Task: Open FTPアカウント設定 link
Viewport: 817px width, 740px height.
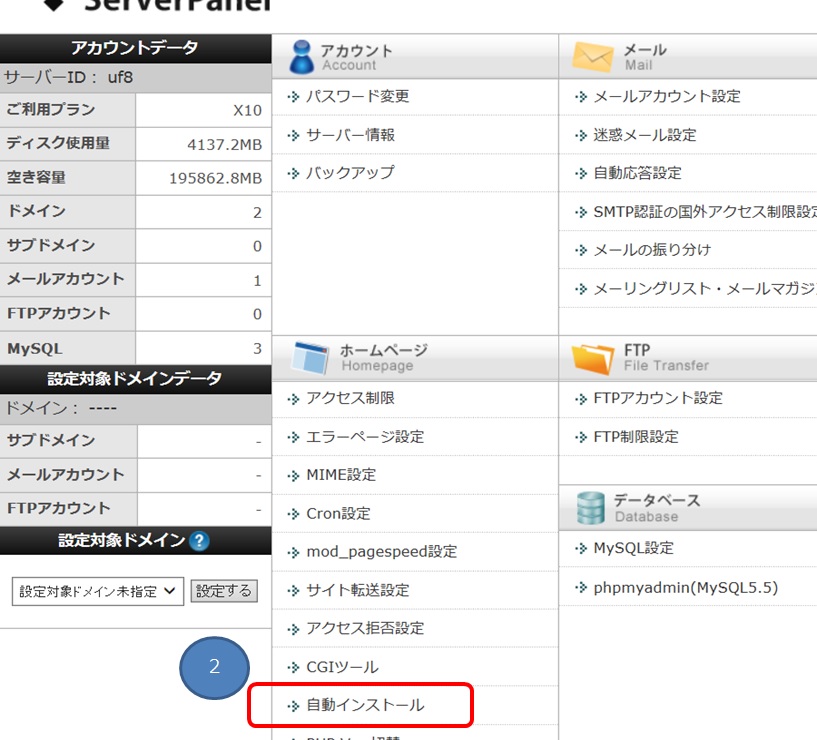Action: [657, 398]
